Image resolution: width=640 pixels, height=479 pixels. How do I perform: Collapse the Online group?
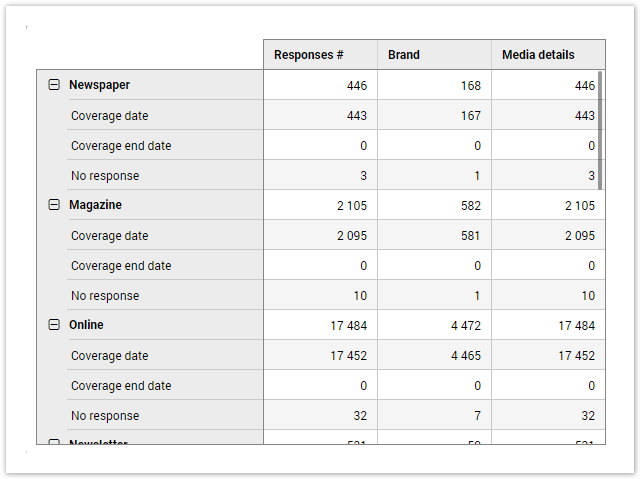(54, 325)
